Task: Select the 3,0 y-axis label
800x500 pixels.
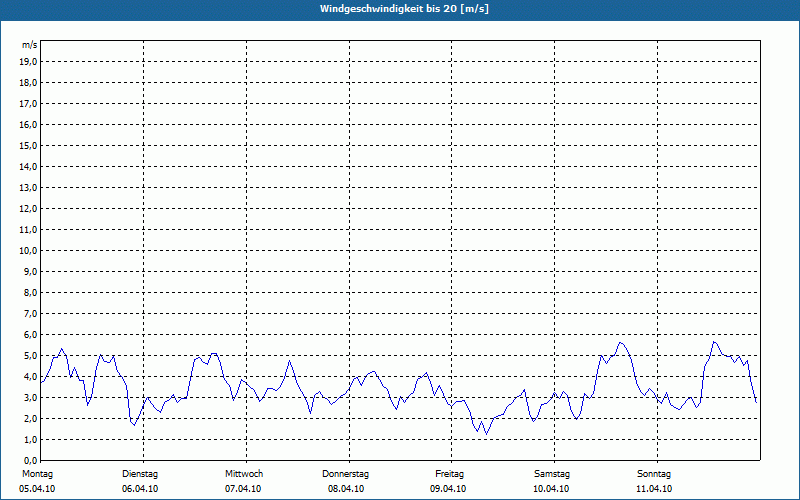Action: pos(30,397)
